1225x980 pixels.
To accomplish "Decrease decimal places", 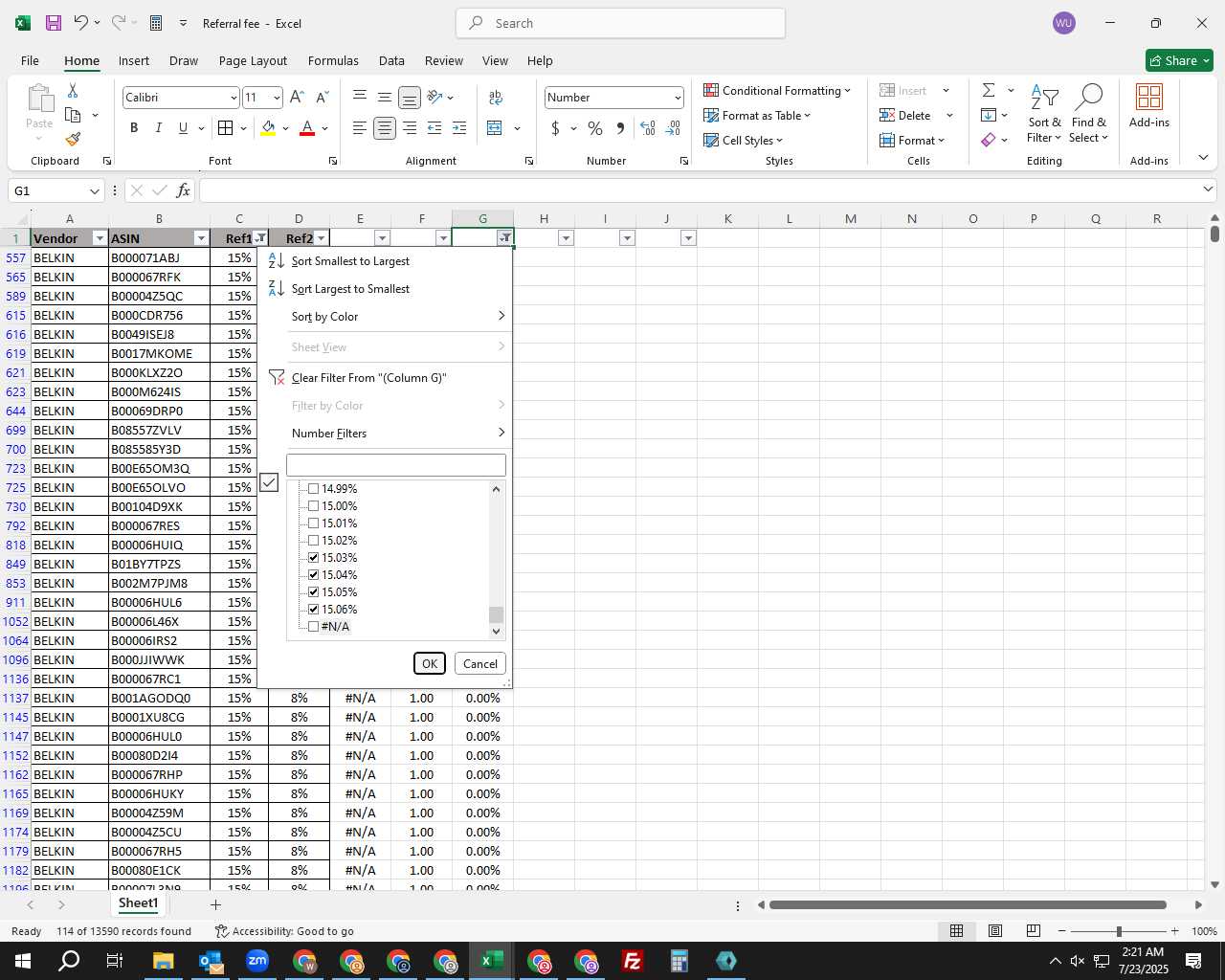I will click(x=673, y=128).
